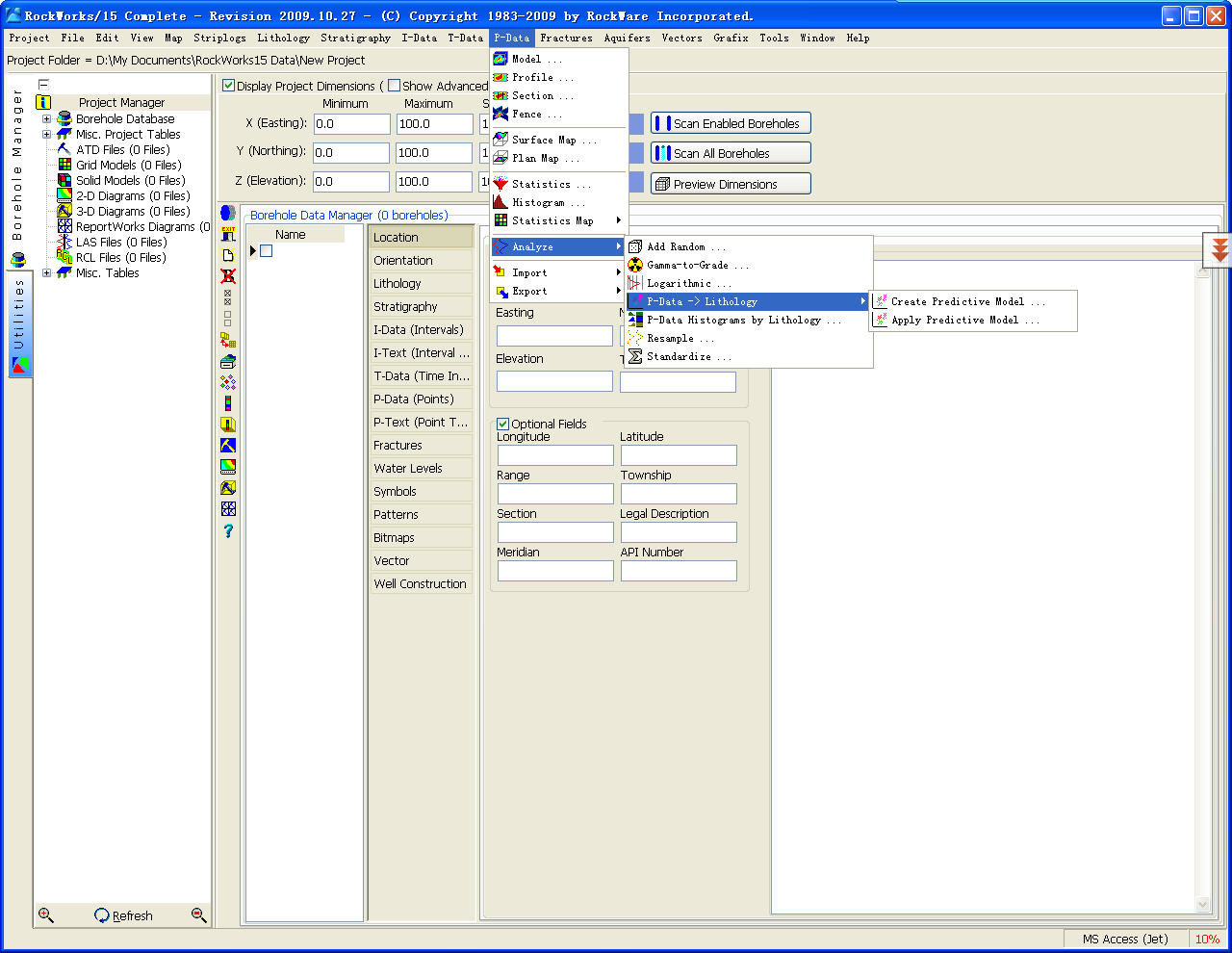This screenshot has width=1232, height=953.
Task: Open the Stratigraphy menu
Action: click(355, 38)
